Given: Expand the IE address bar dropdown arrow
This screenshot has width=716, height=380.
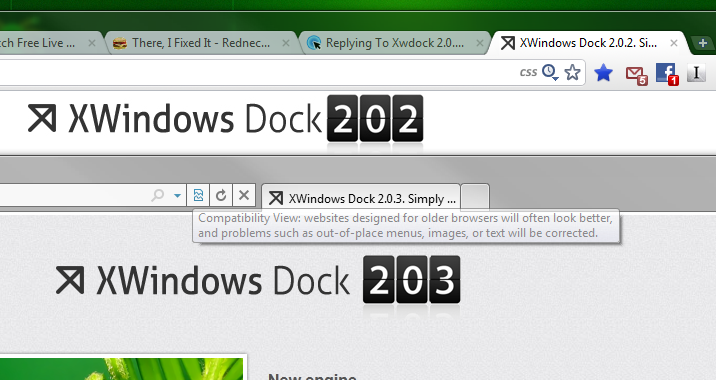Looking at the screenshot, I should point(177,196).
